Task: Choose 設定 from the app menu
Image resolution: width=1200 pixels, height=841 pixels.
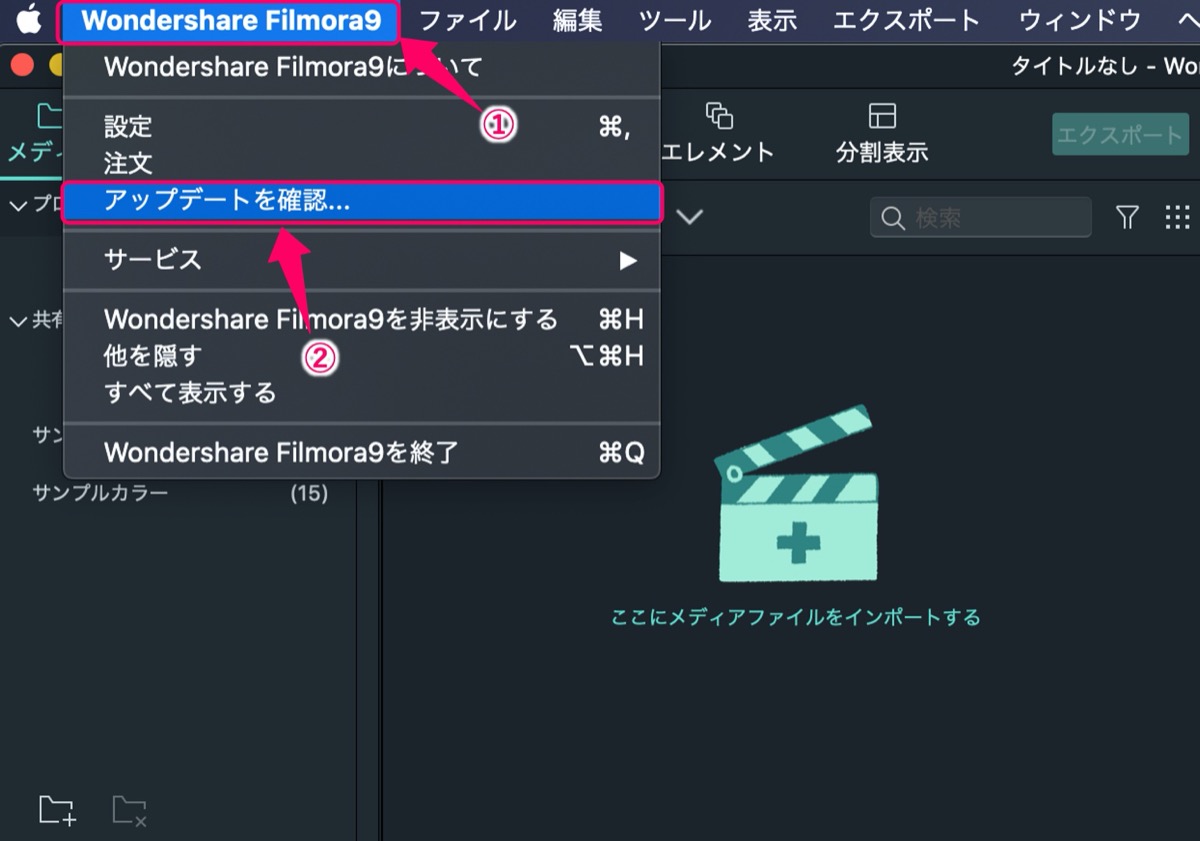Action: (361, 126)
